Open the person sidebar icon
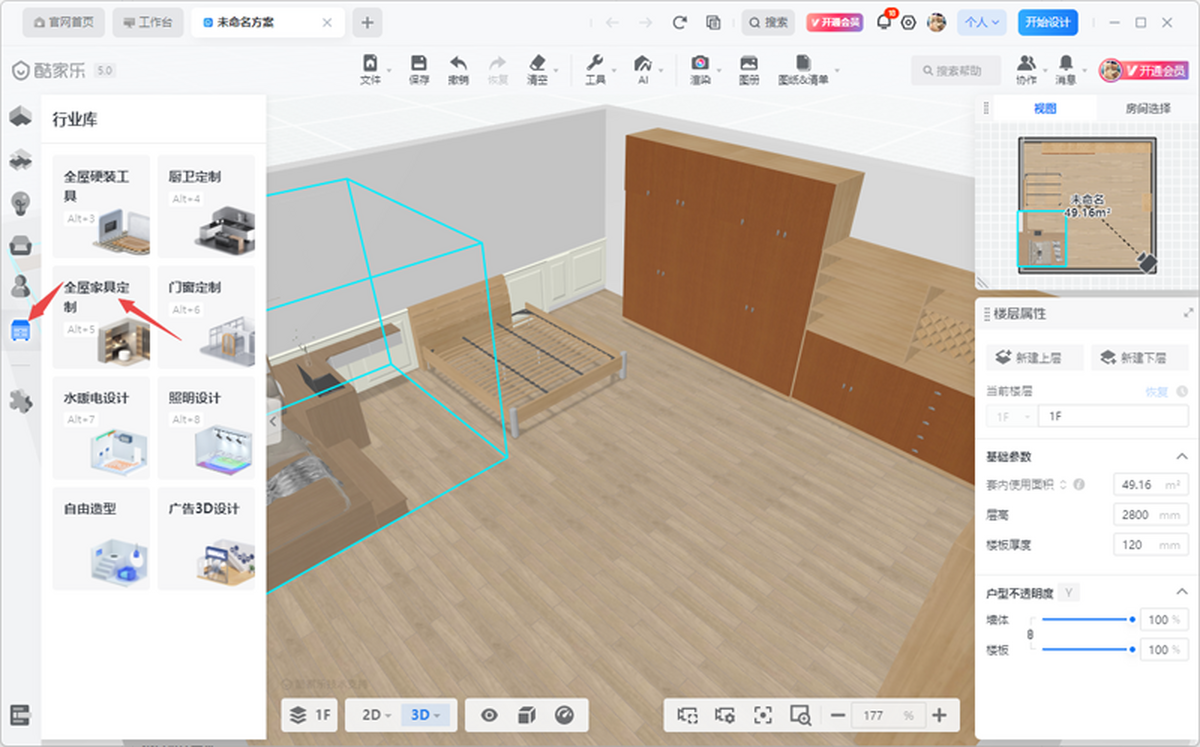Image resolution: width=1200 pixels, height=747 pixels. (20, 287)
